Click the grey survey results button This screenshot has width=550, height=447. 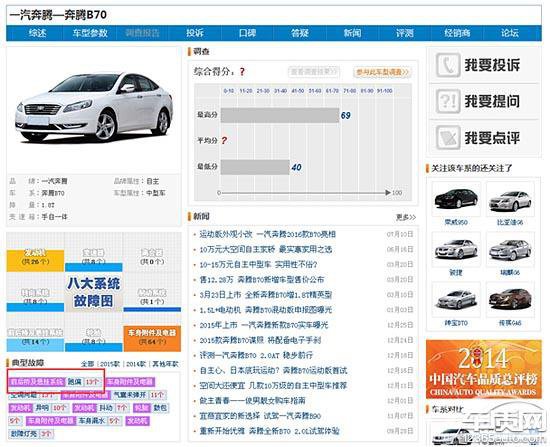click(x=314, y=72)
